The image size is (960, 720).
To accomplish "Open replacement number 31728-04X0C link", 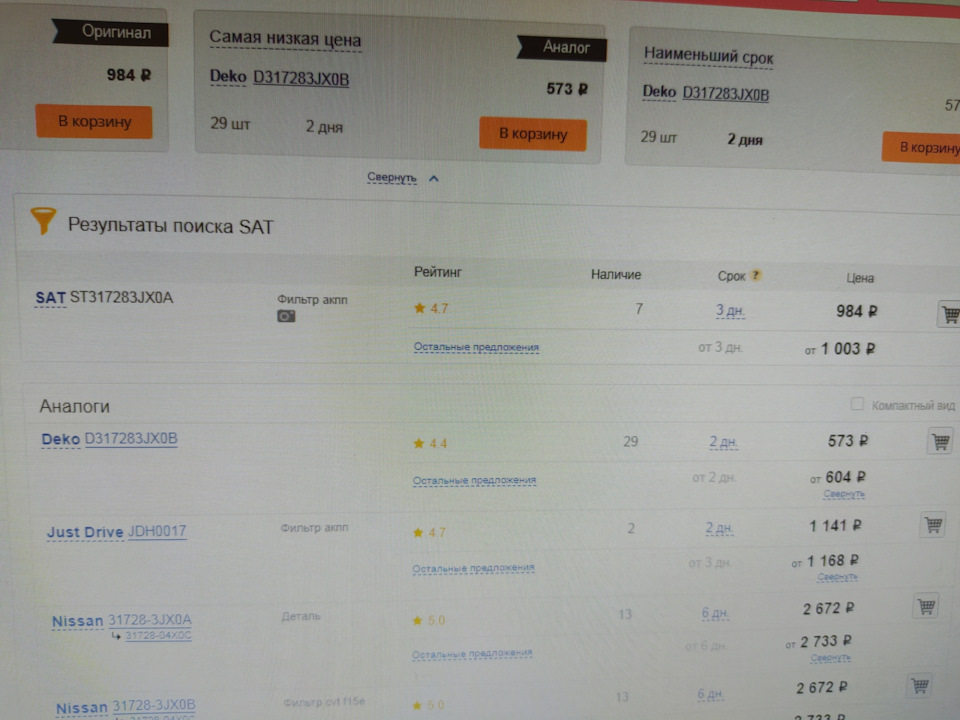I will 159,636.
